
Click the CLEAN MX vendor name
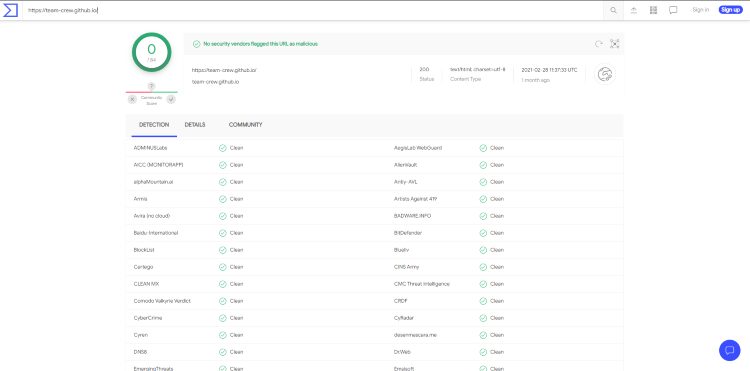146,284
